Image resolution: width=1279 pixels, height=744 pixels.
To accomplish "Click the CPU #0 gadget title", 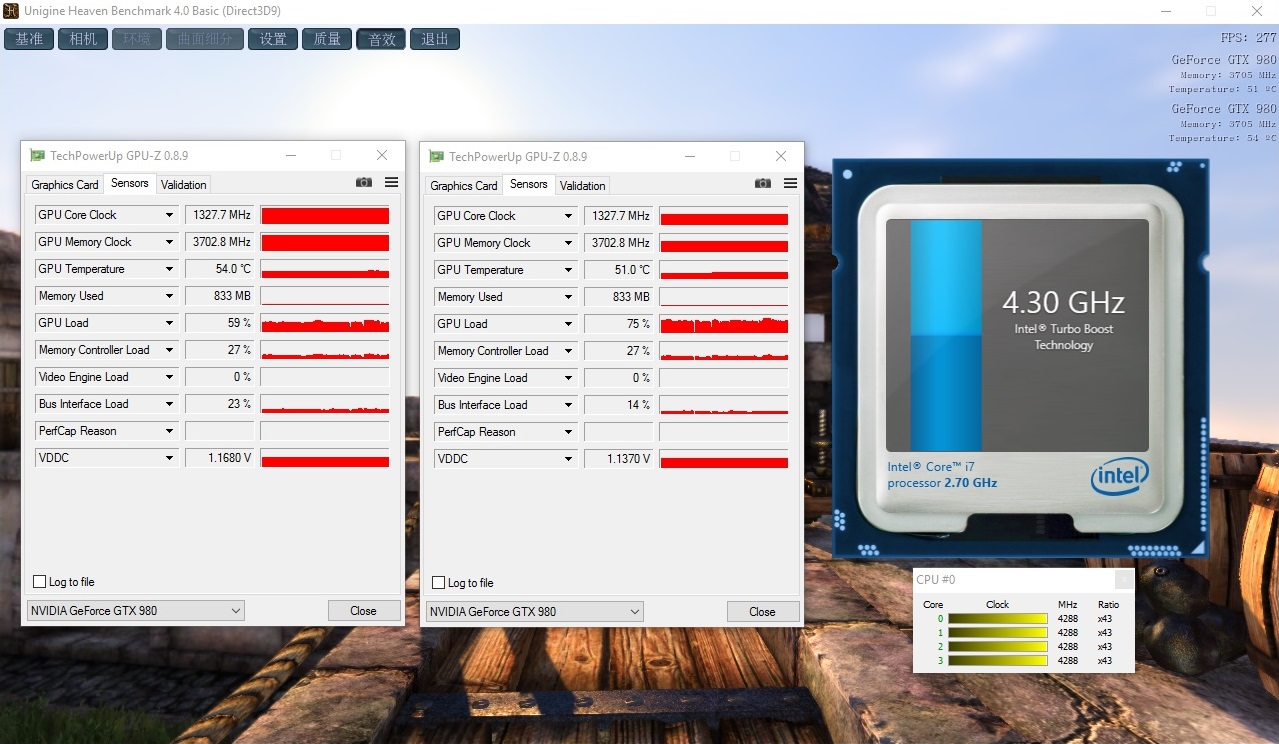I will pos(936,580).
